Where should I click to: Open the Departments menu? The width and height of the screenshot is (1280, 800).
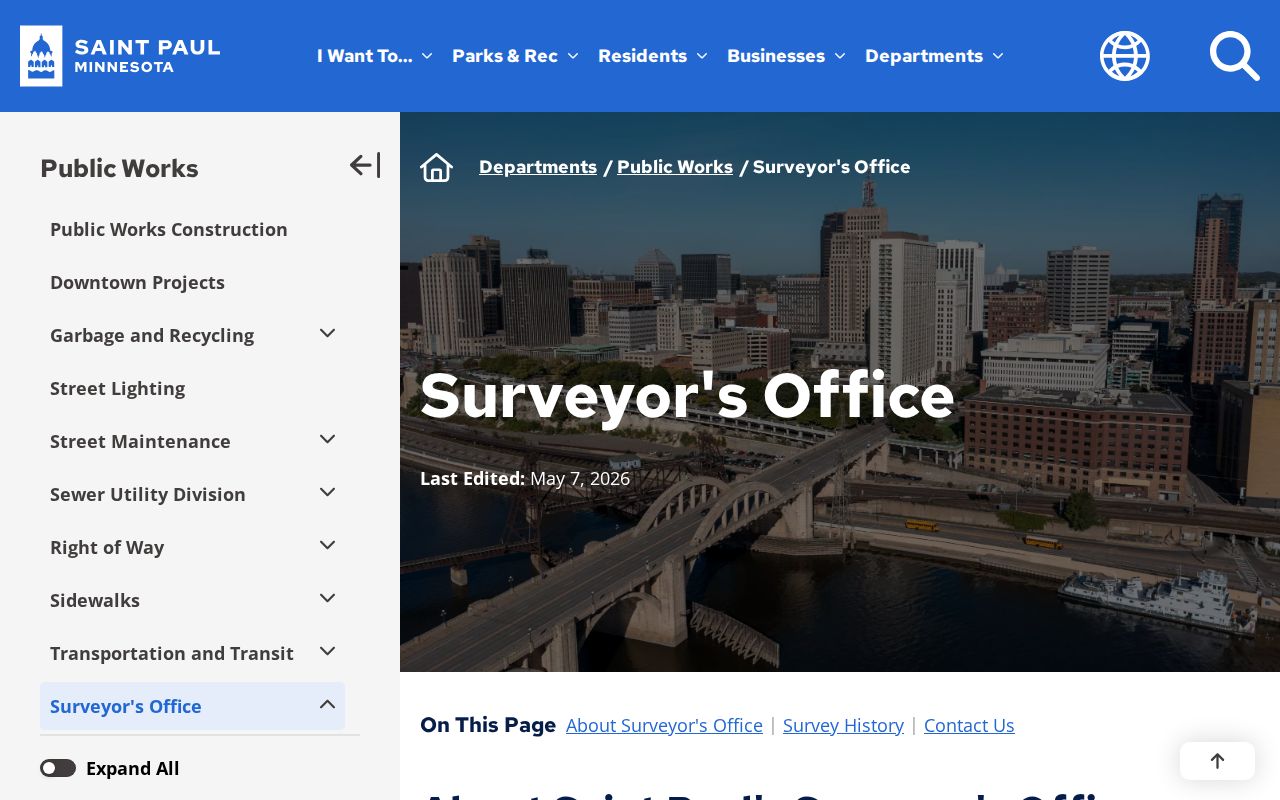[934, 56]
